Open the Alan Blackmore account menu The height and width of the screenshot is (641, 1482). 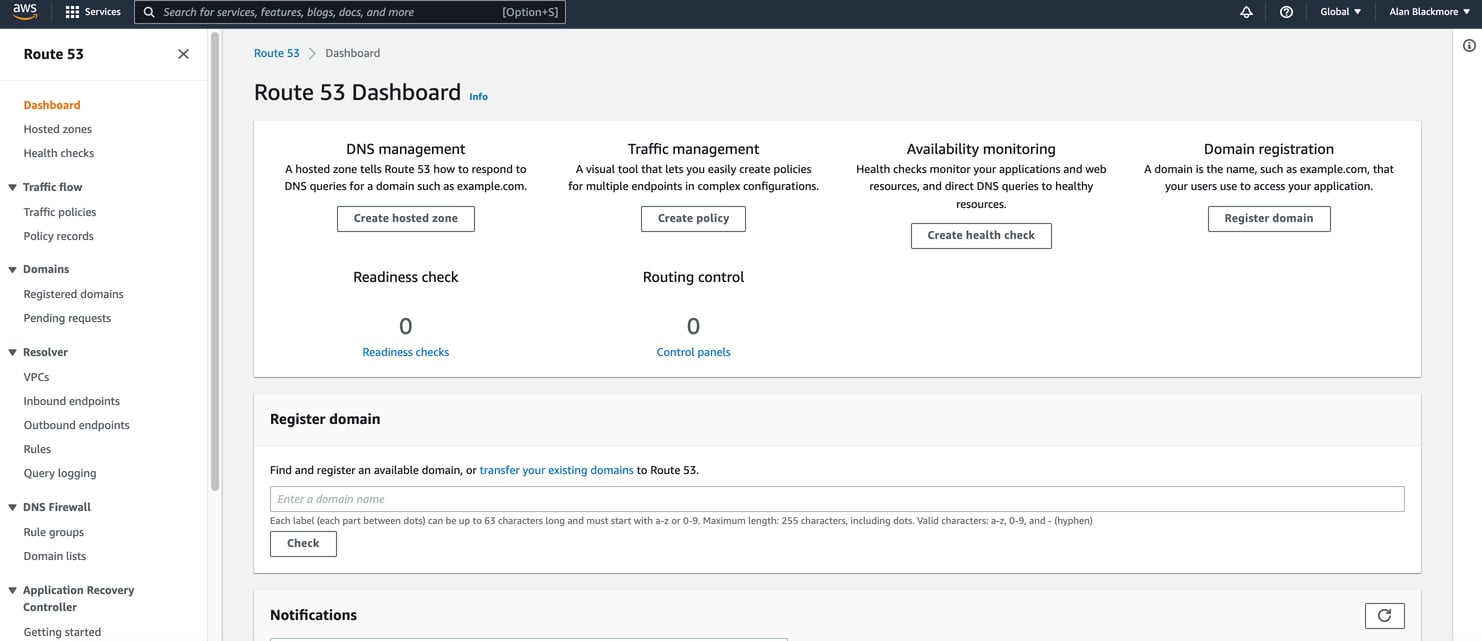point(1427,11)
